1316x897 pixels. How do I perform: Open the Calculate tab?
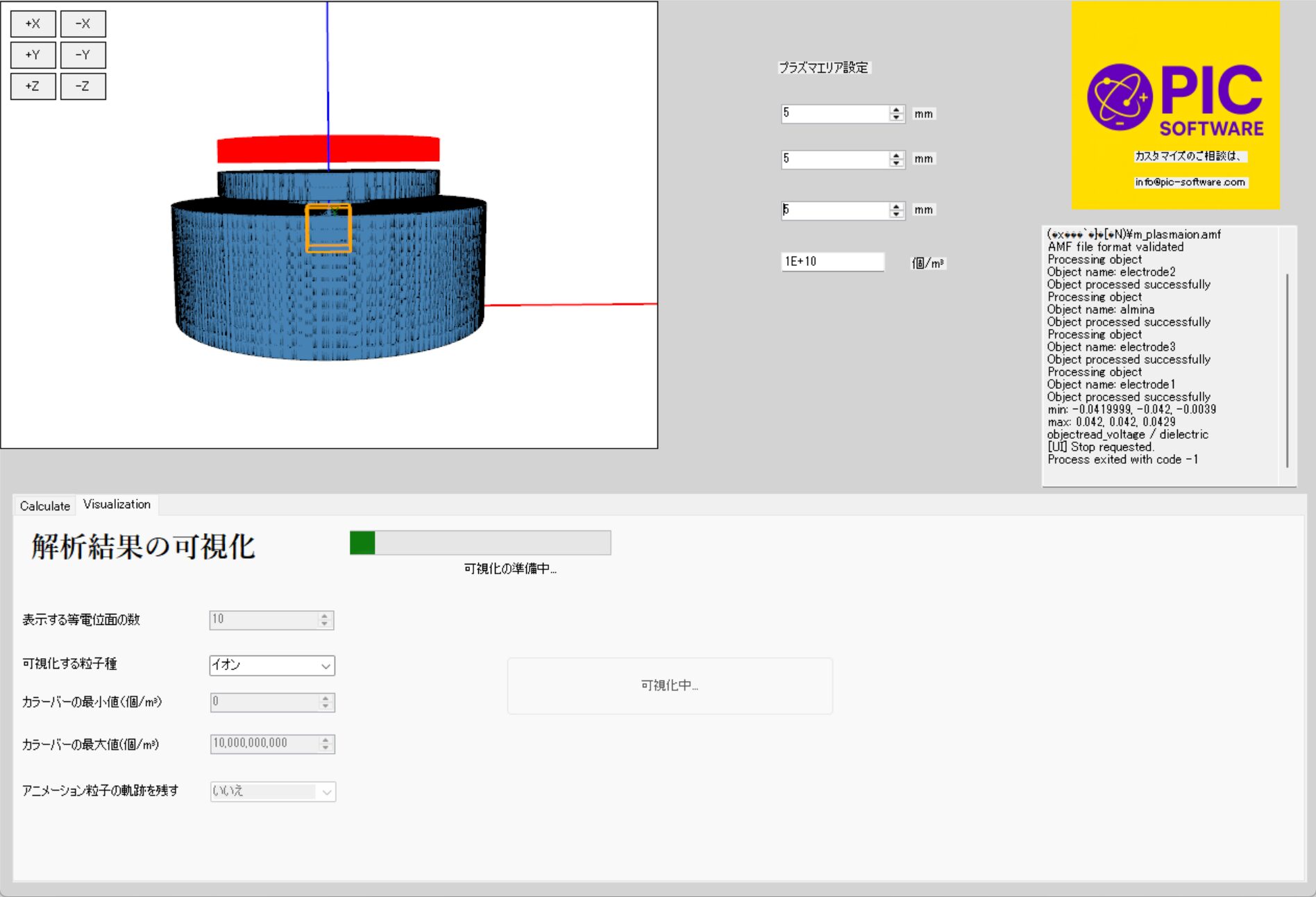point(45,505)
